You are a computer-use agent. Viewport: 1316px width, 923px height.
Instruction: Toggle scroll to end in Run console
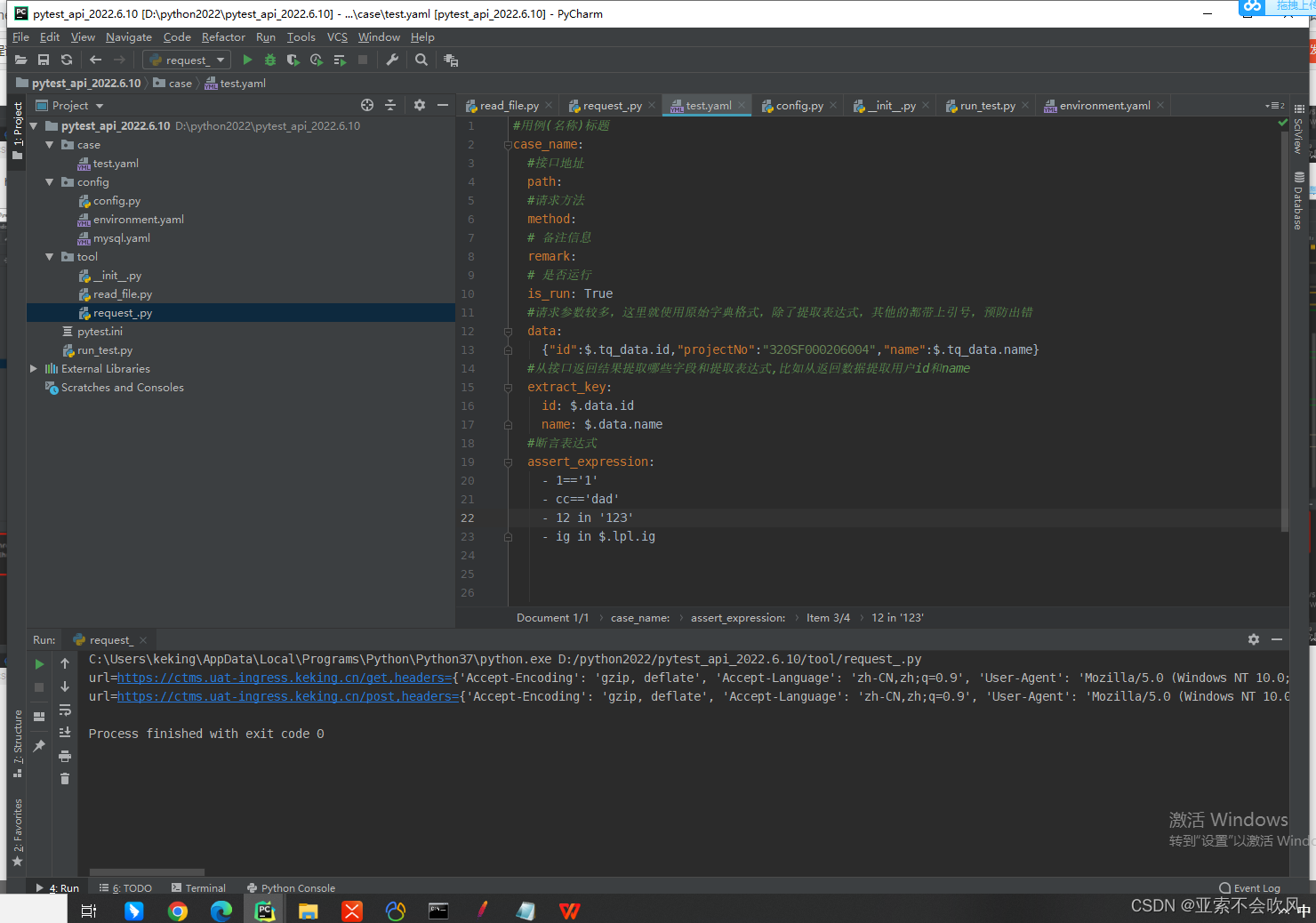[x=65, y=733]
